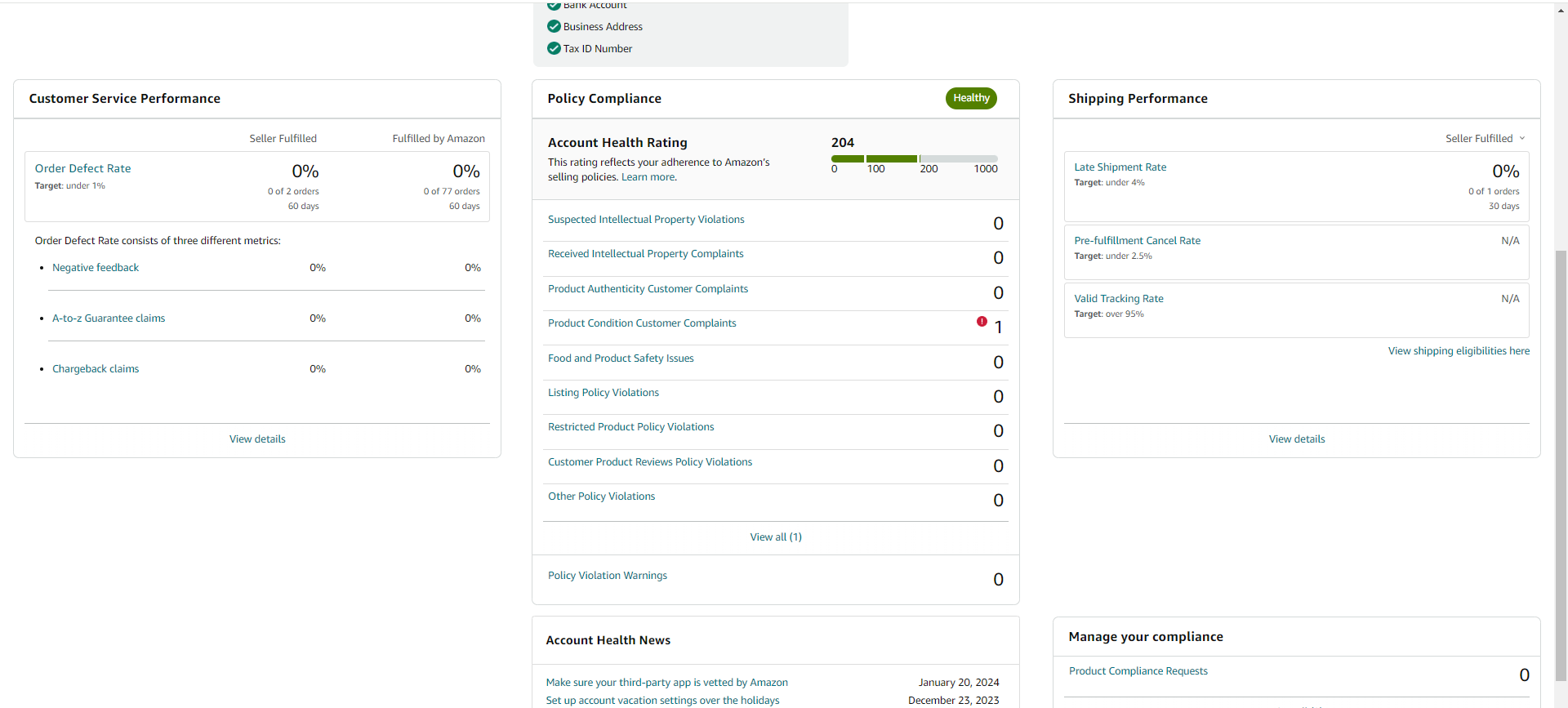The width and height of the screenshot is (1568, 708).
Task: Open Chargeback claims link
Action: pyautogui.click(x=96, y=369)
